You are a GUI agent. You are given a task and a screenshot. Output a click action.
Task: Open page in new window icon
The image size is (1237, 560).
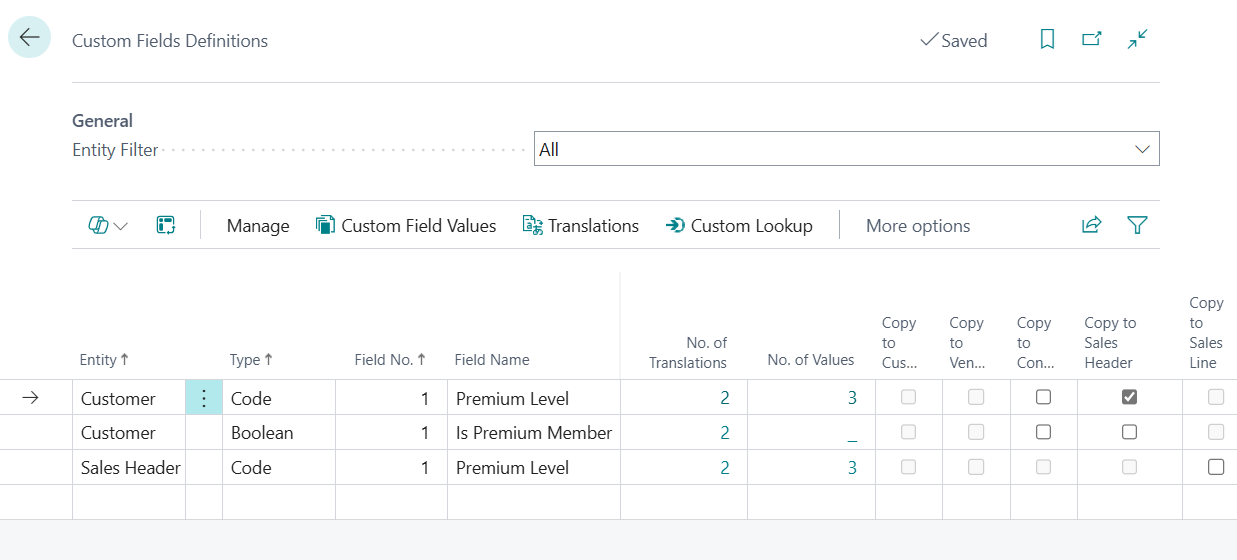click(x=1092, y=40)
